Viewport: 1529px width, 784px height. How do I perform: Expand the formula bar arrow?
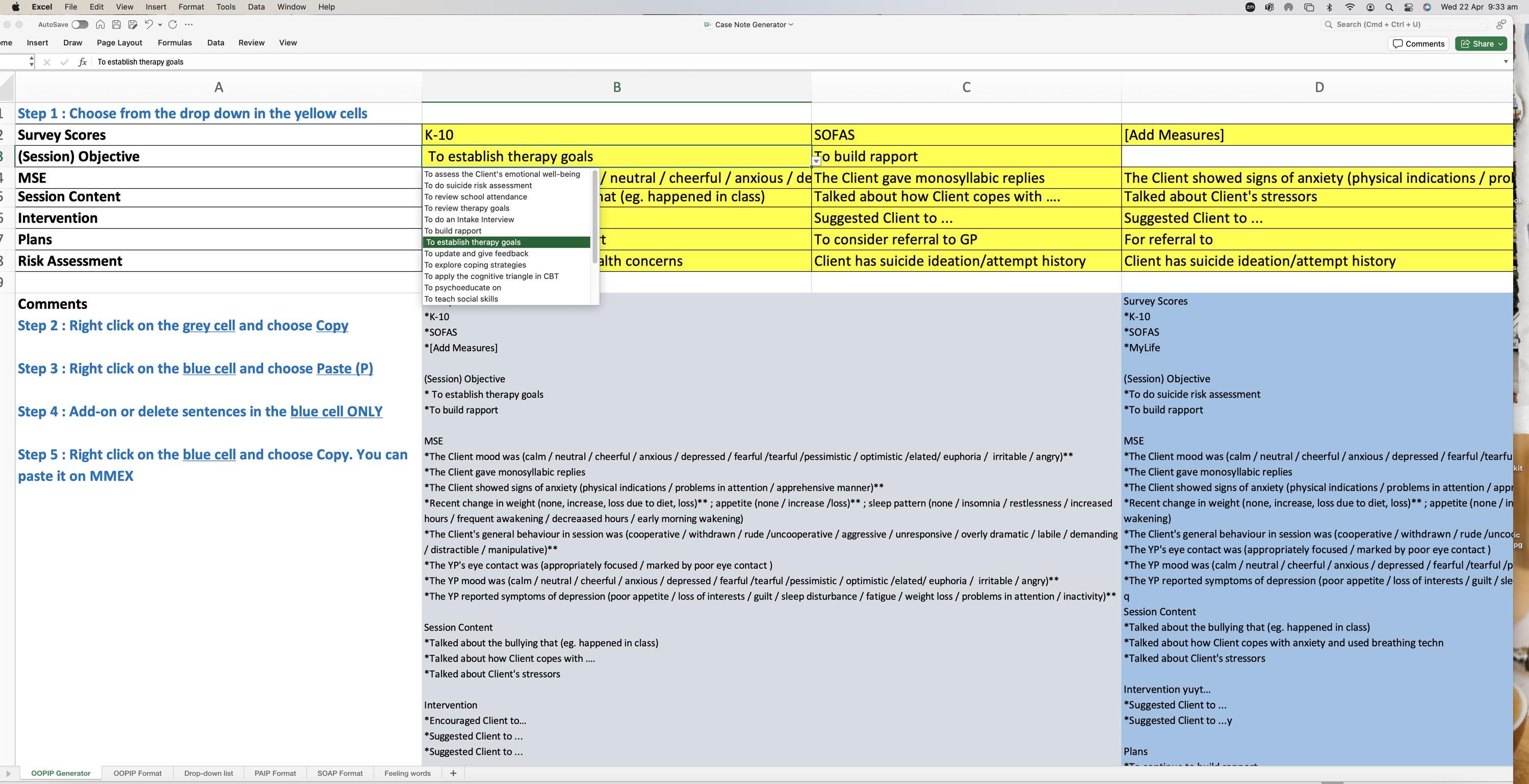tap(1505, 62)
